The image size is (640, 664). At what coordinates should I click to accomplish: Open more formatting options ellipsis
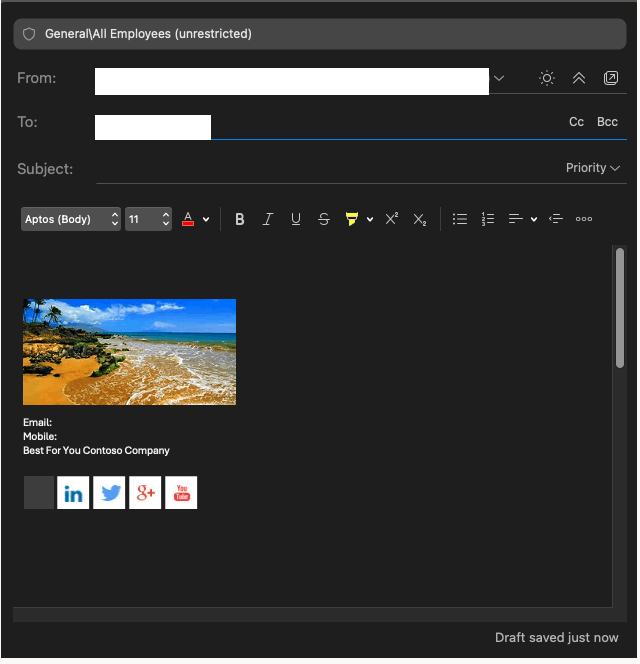[x=584, y=219]
